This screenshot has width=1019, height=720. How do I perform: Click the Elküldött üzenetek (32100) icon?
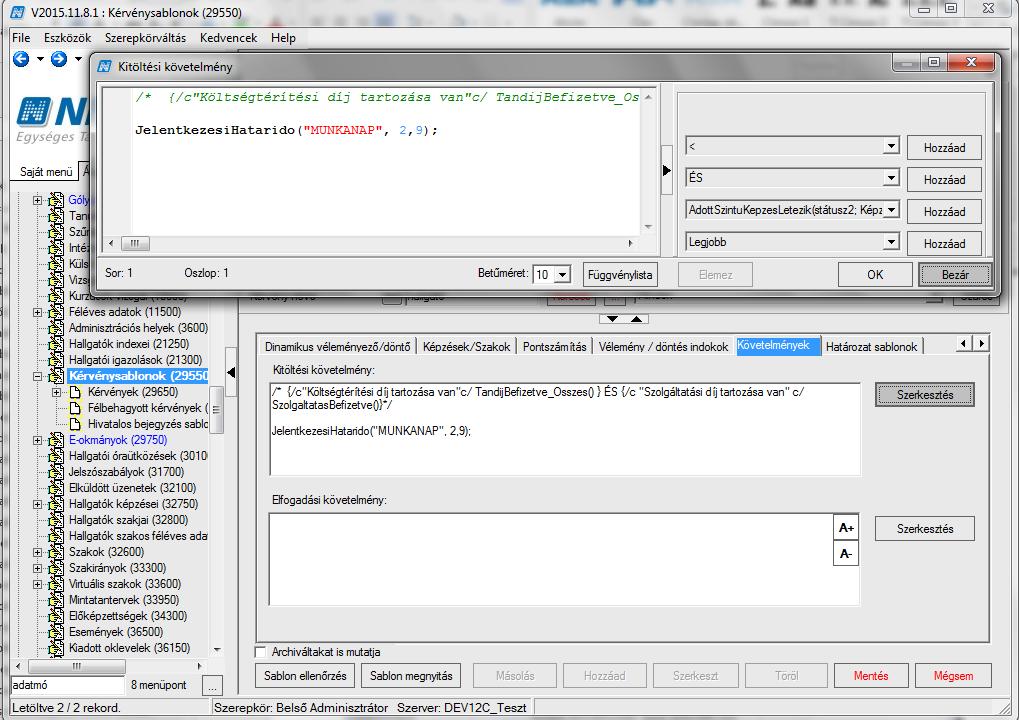coord(57,488)
